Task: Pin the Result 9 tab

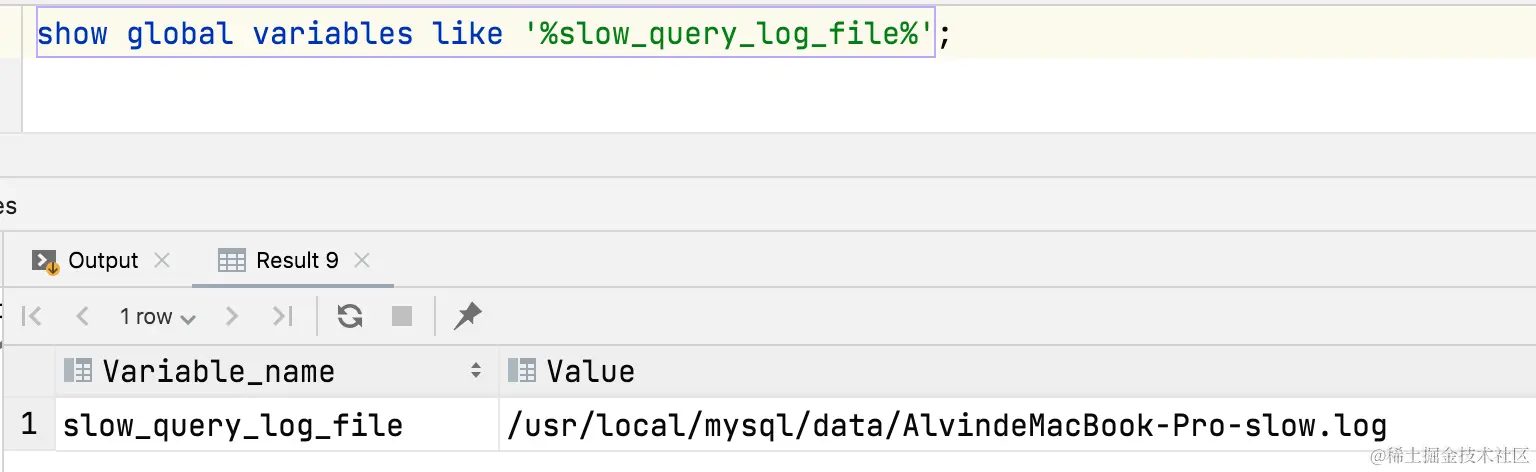Action: [x=467, y=317]
